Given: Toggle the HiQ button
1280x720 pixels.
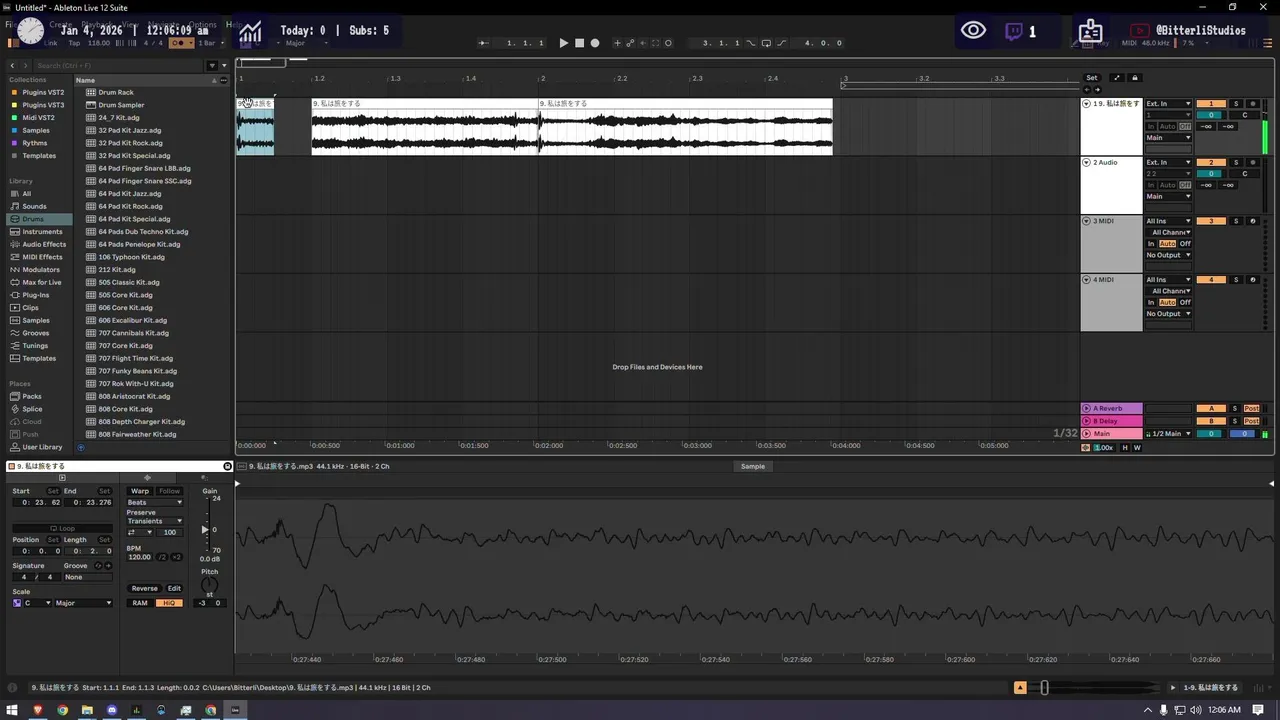Looking at the screenshot, I should (x=170, y=603).
